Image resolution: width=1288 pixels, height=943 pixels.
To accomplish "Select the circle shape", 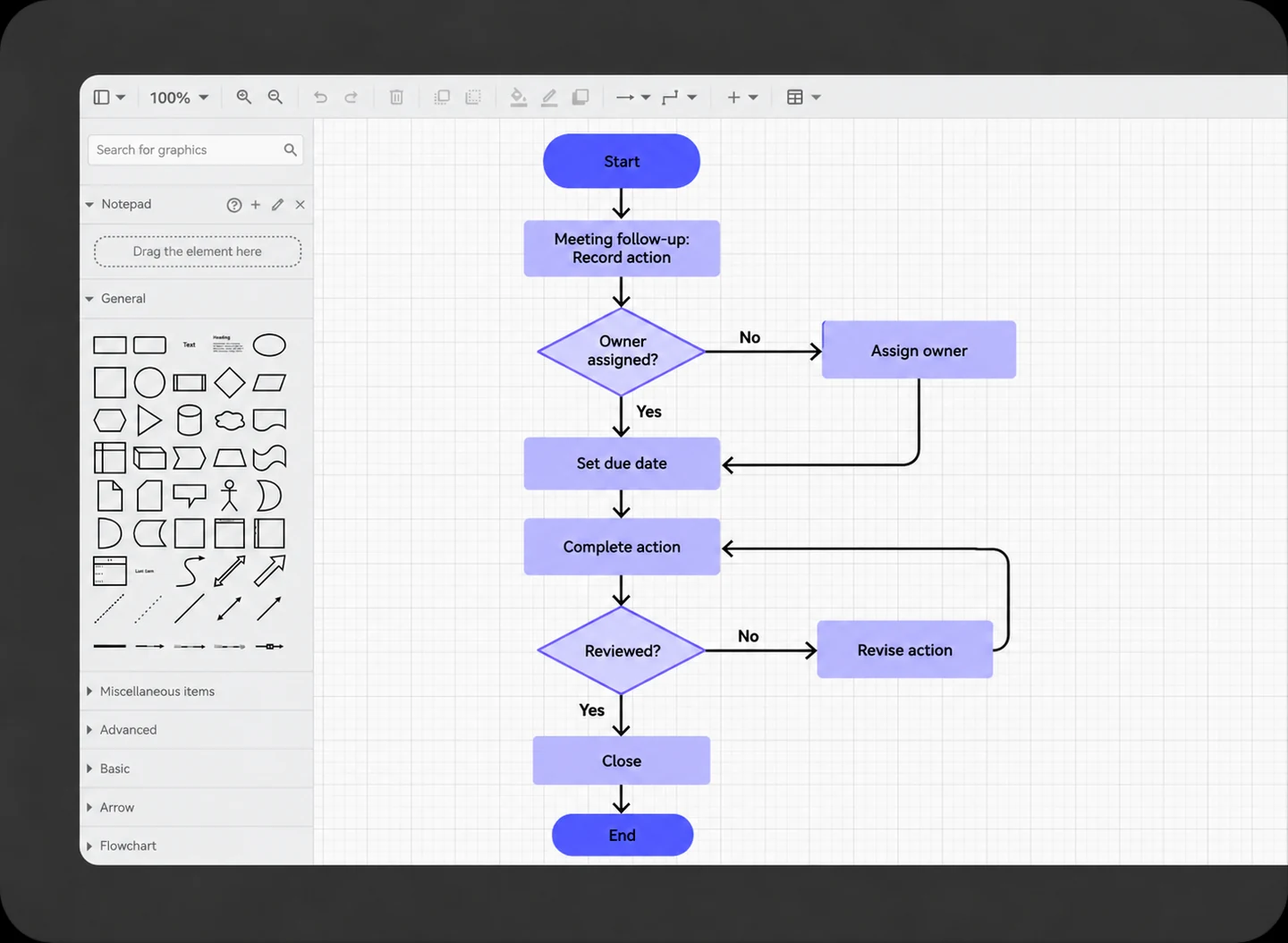I will (149, 383).
